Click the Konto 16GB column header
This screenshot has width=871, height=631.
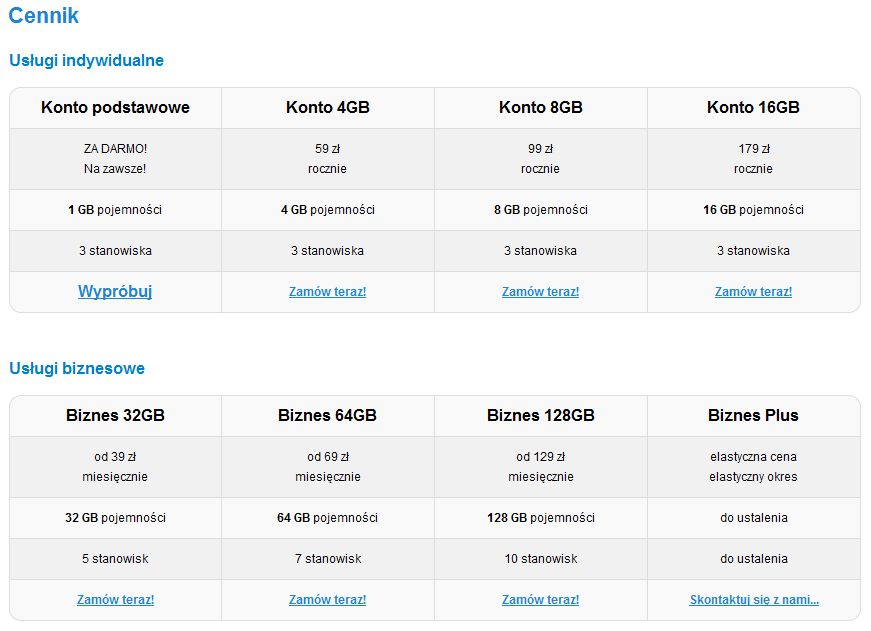click(753, 107)
